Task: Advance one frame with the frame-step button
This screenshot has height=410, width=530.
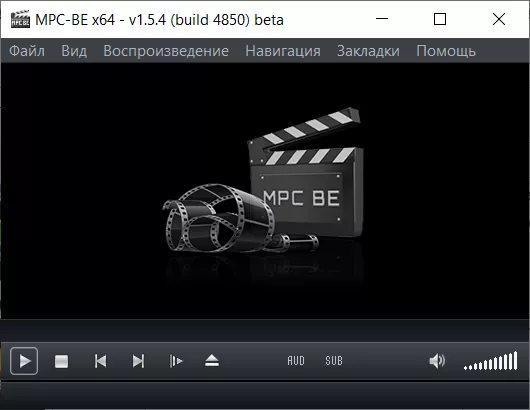Action: (176, 361)
